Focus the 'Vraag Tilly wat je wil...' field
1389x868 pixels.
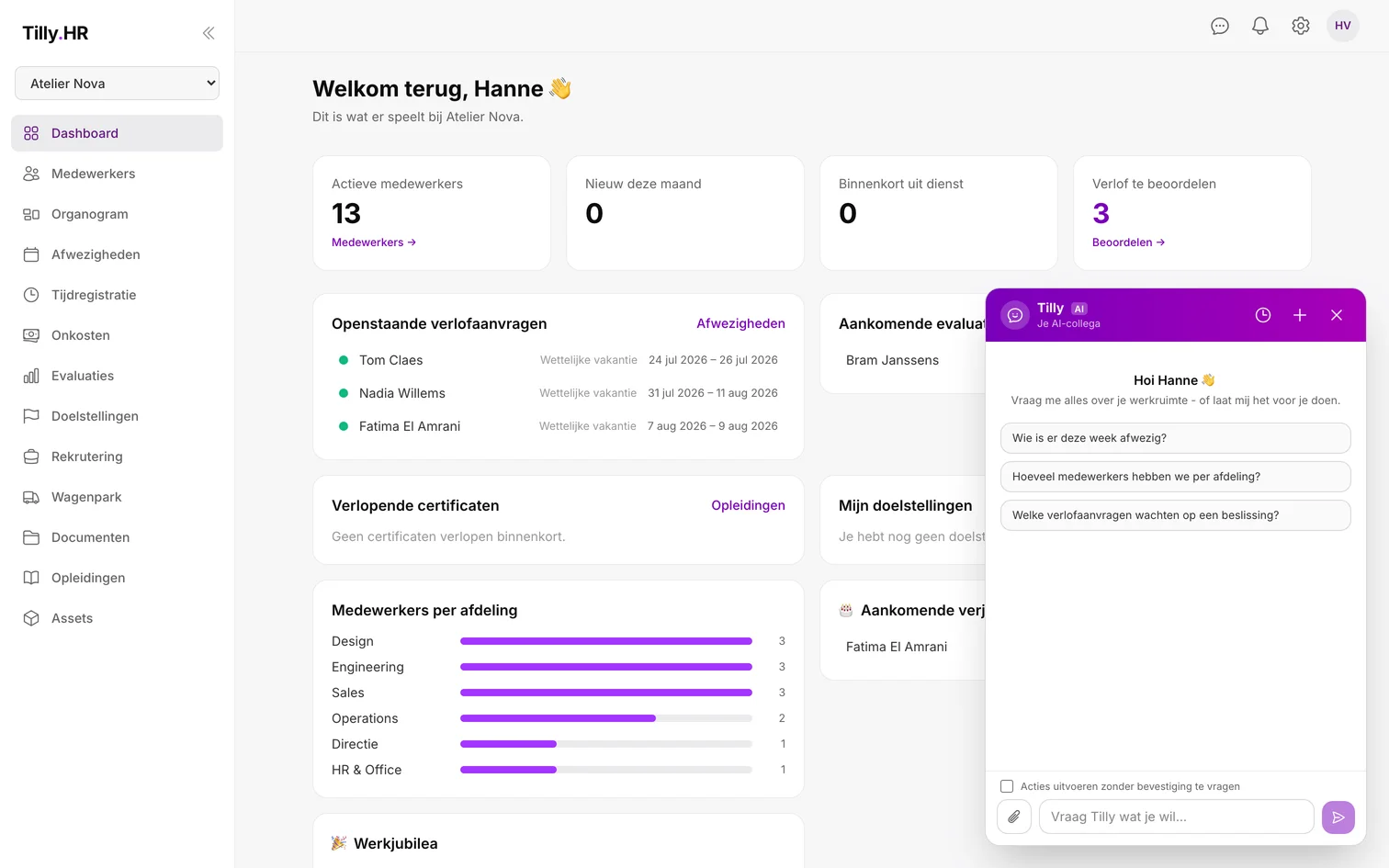pos(1176,817)
